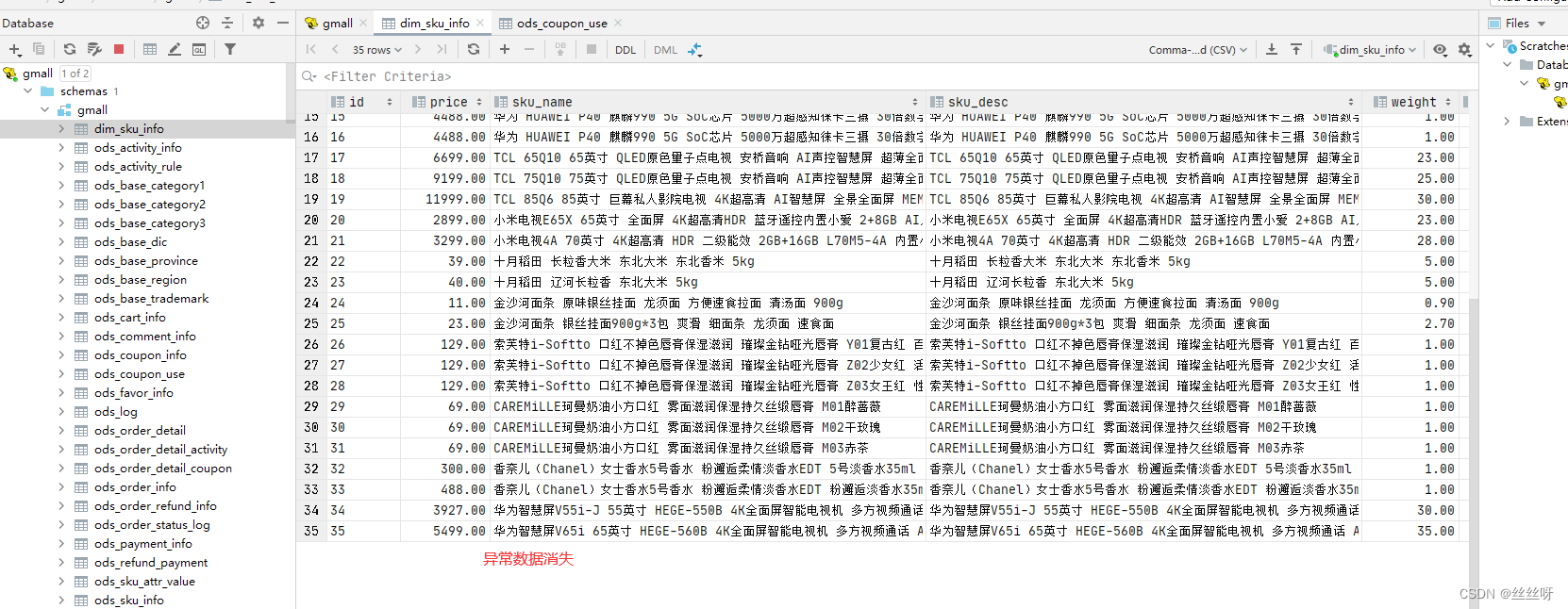Go to previous page of rows

click(x=335, y=49)
